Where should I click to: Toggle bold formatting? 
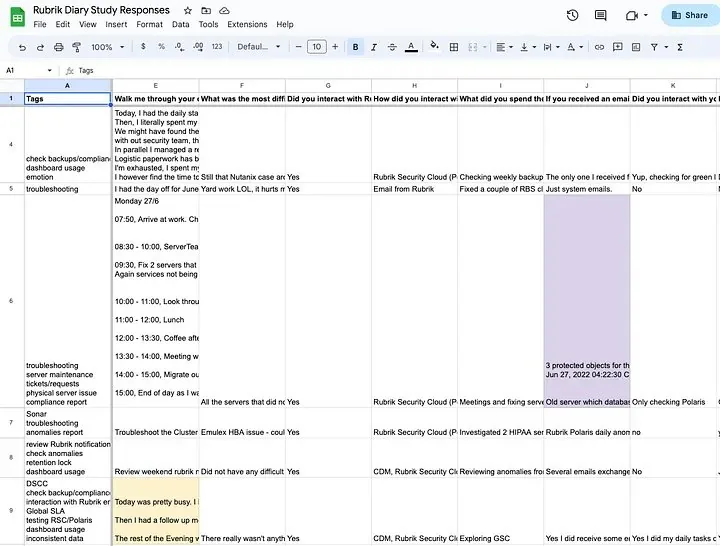click(x=355, y=47)
